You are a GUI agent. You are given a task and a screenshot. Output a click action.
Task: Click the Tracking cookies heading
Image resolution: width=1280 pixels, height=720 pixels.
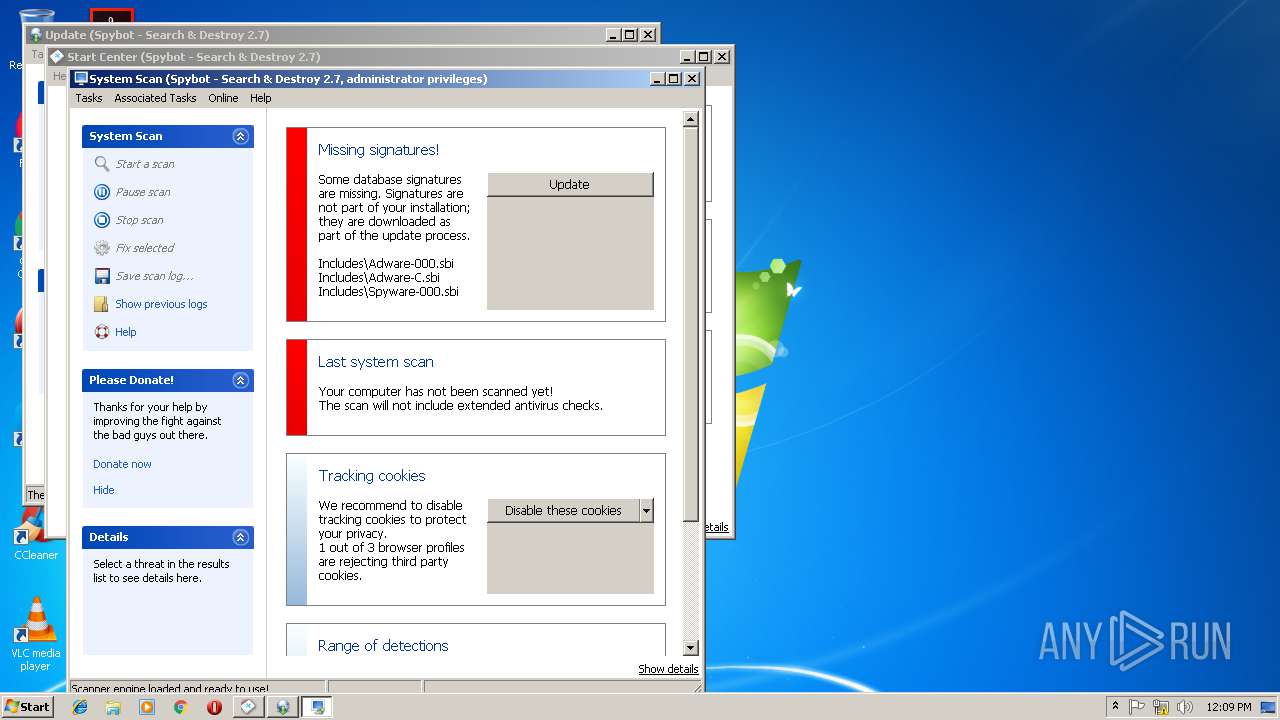372,476
